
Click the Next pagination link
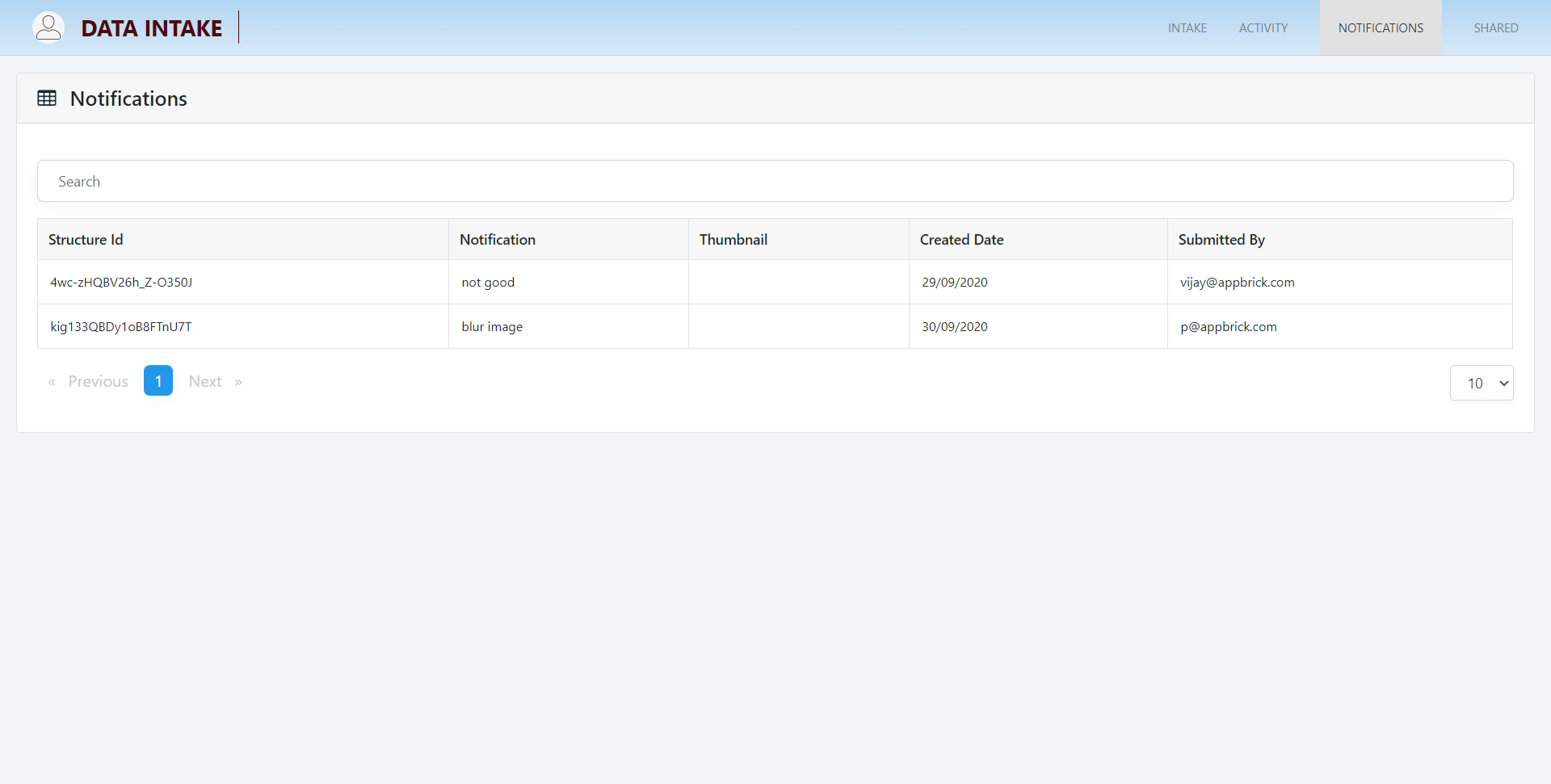click(205, 382)
